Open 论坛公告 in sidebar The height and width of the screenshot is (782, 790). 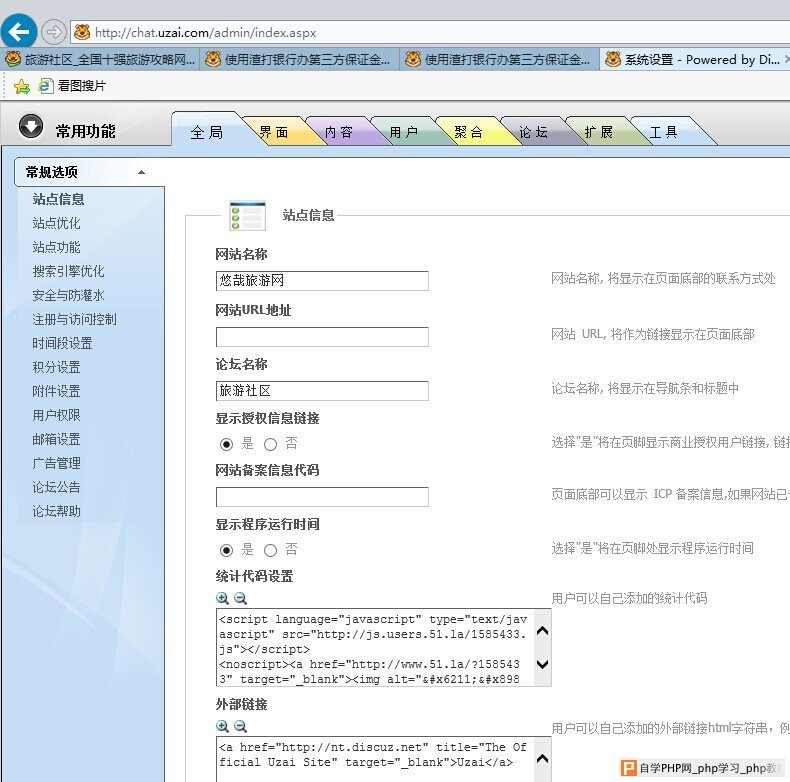[x=56, y=487]
